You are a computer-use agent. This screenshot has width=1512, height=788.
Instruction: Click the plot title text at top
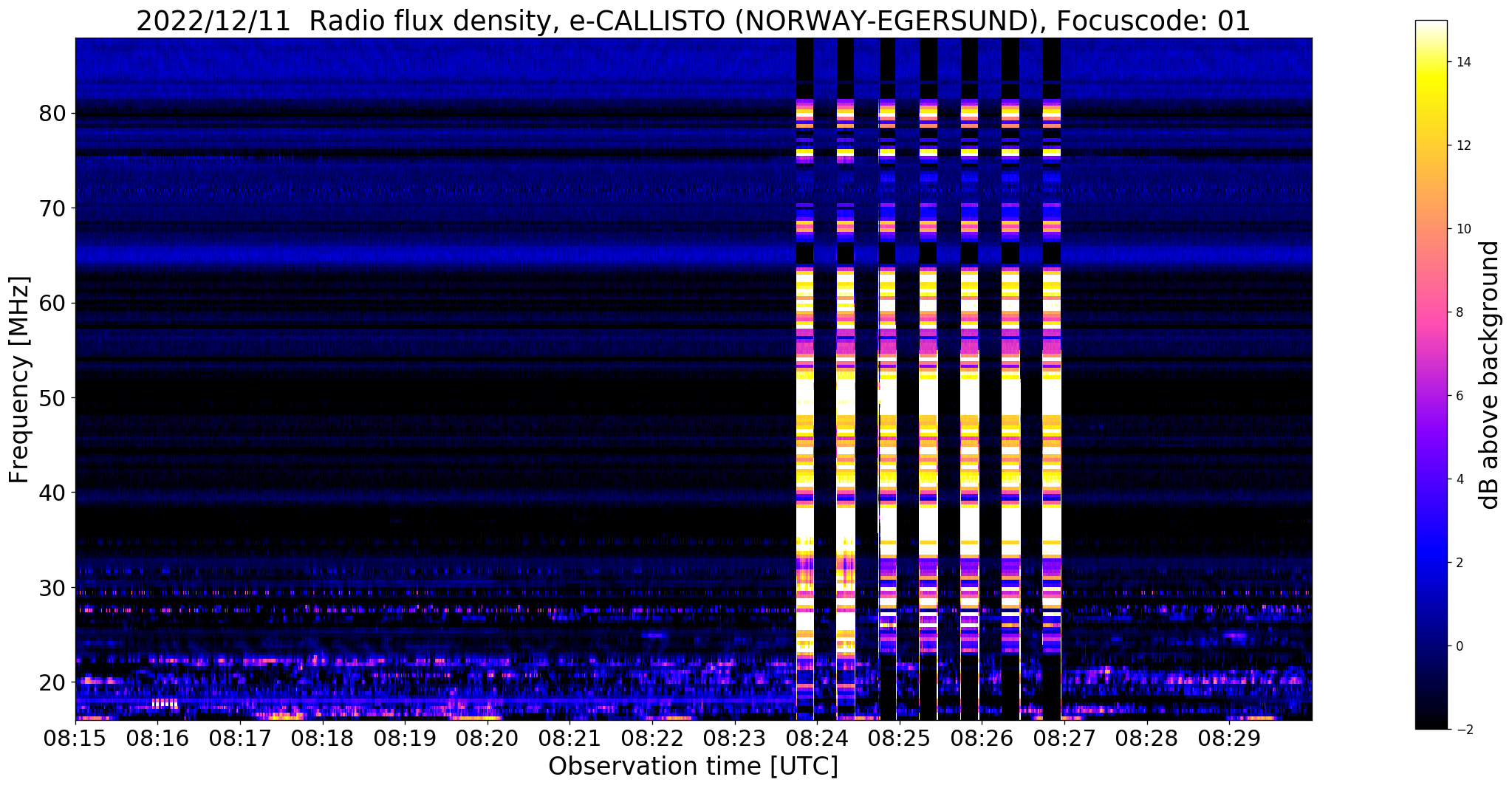693,21
